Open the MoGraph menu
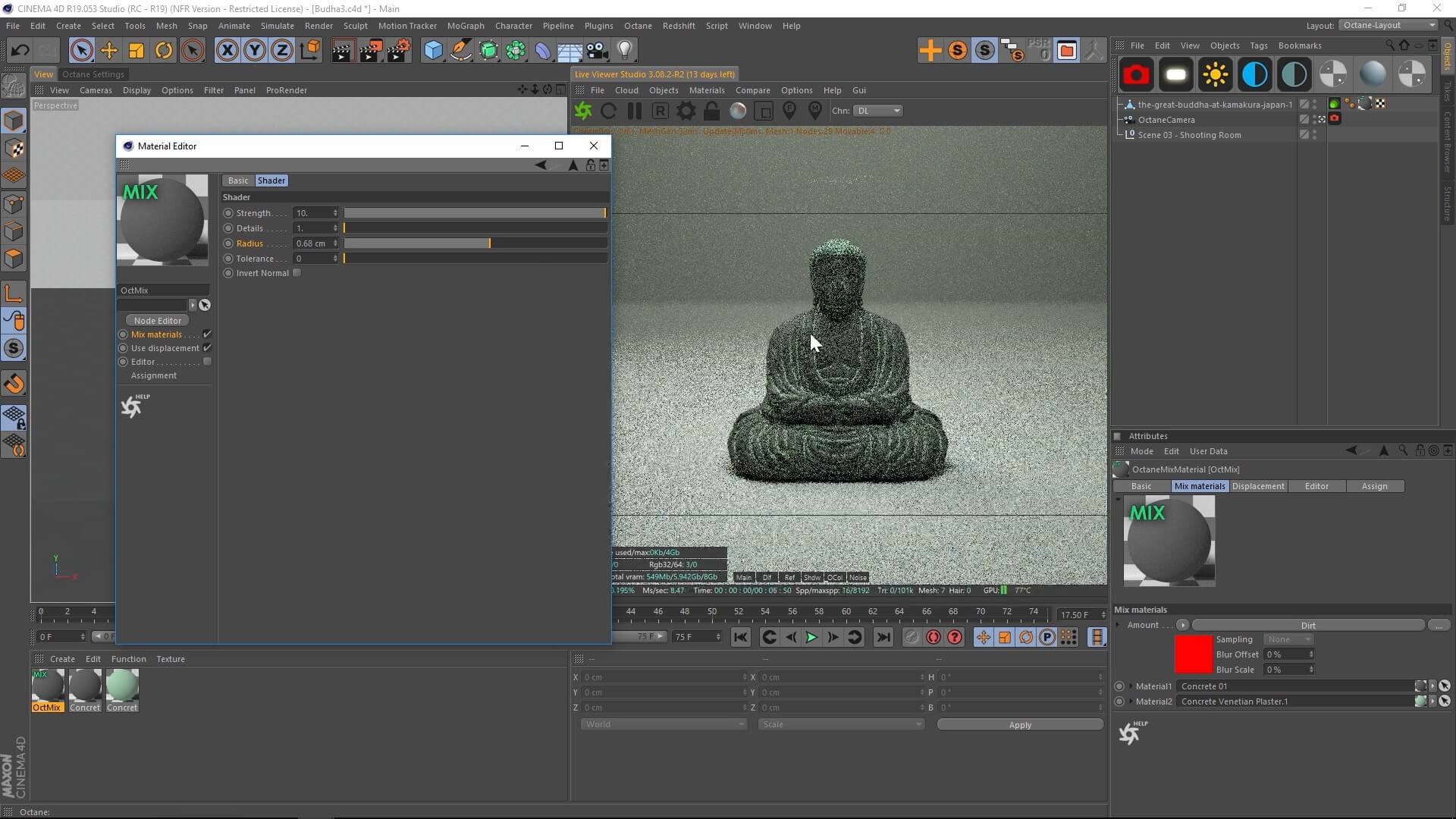This screenshot has height=819, width=1456. pos(465,26)
